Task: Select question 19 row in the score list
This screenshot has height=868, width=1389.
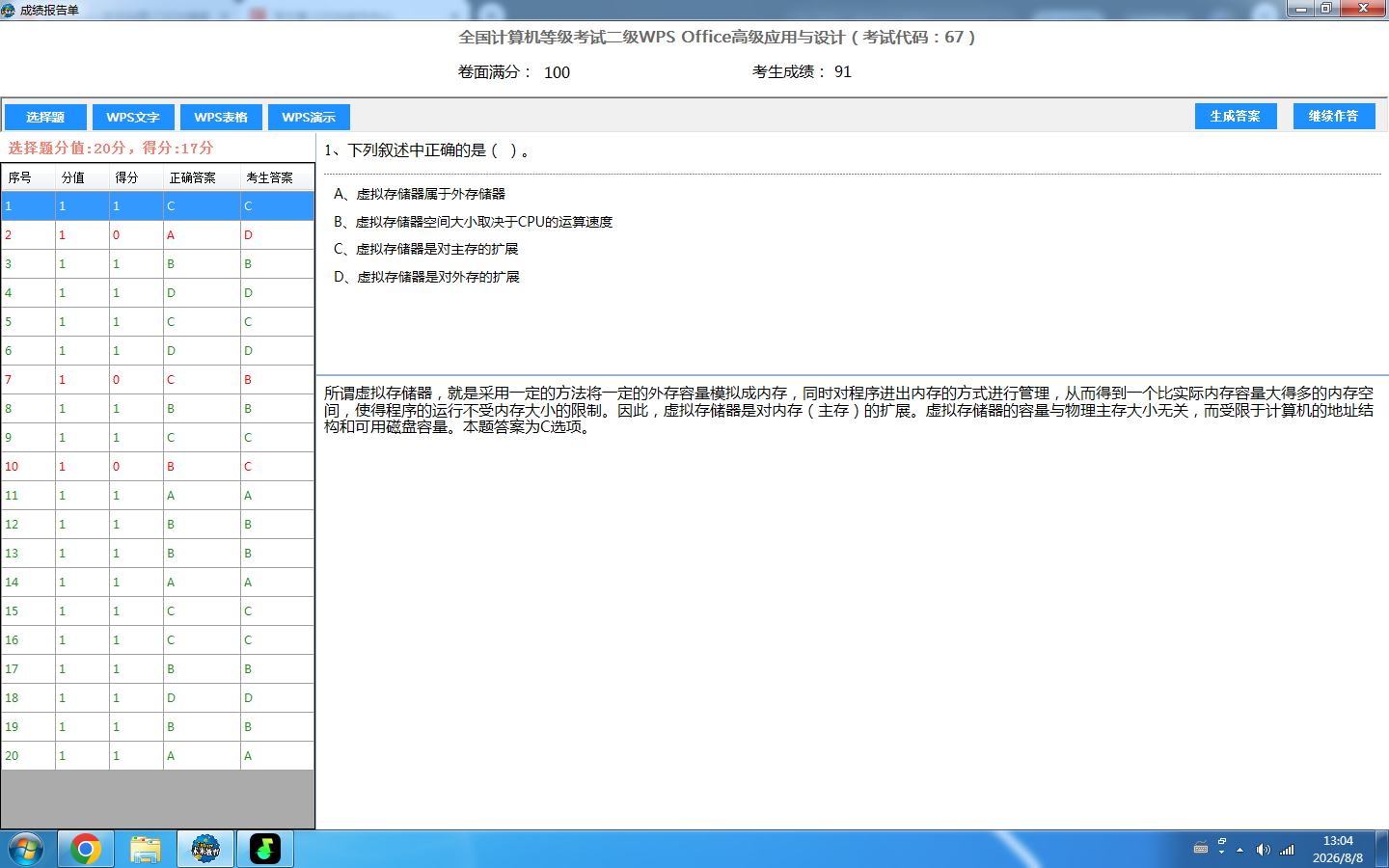Action: click(x=157, y=726)
